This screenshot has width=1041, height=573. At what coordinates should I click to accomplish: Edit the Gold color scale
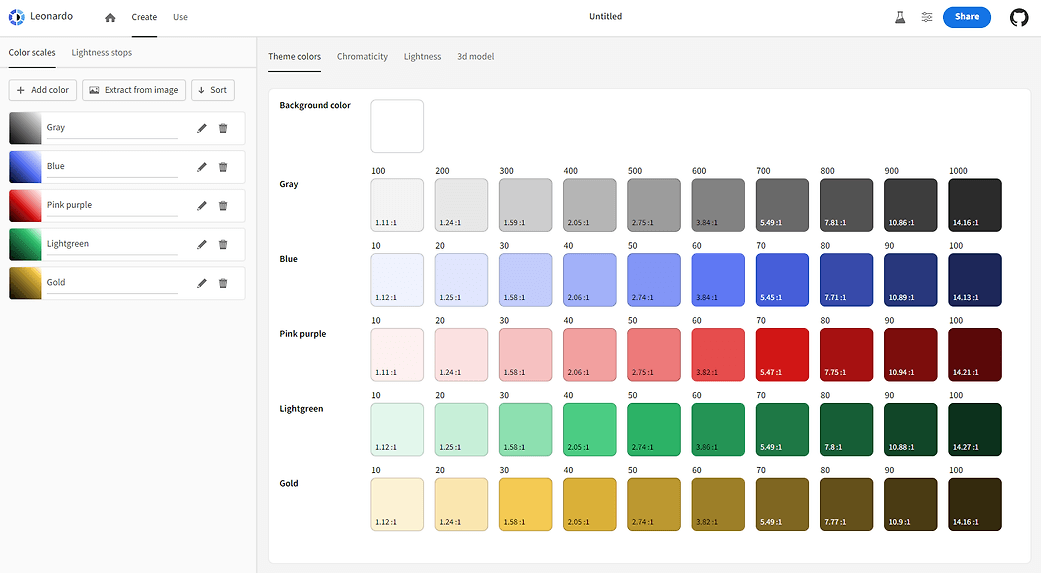(x=202, y=284)
